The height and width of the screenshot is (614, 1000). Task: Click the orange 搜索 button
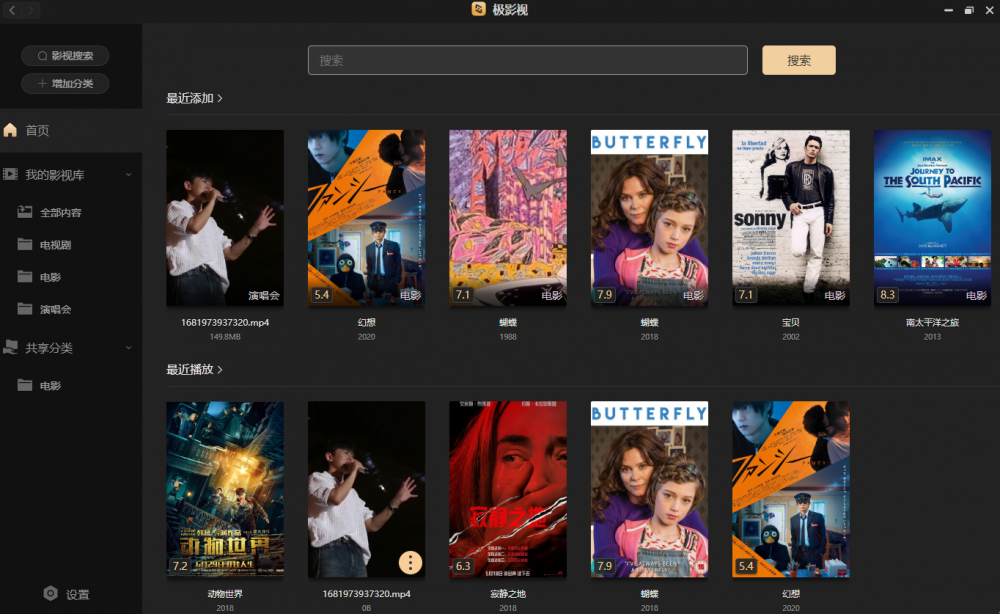(x=798, y=60)
